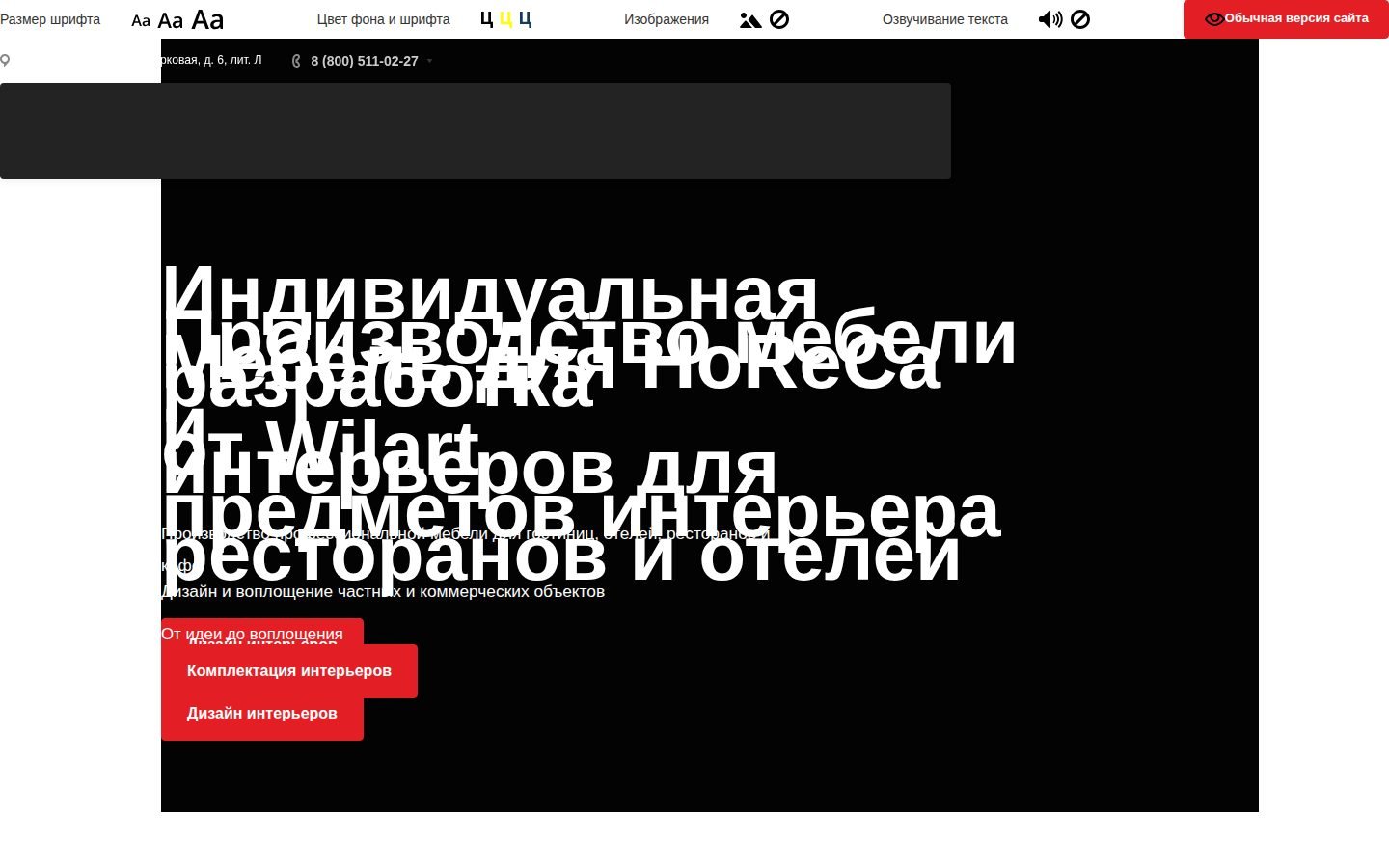Turn on text-to-speech speaker icon
The height and width of the screenshot is (868, 1389).
[x=1050, y=19]
